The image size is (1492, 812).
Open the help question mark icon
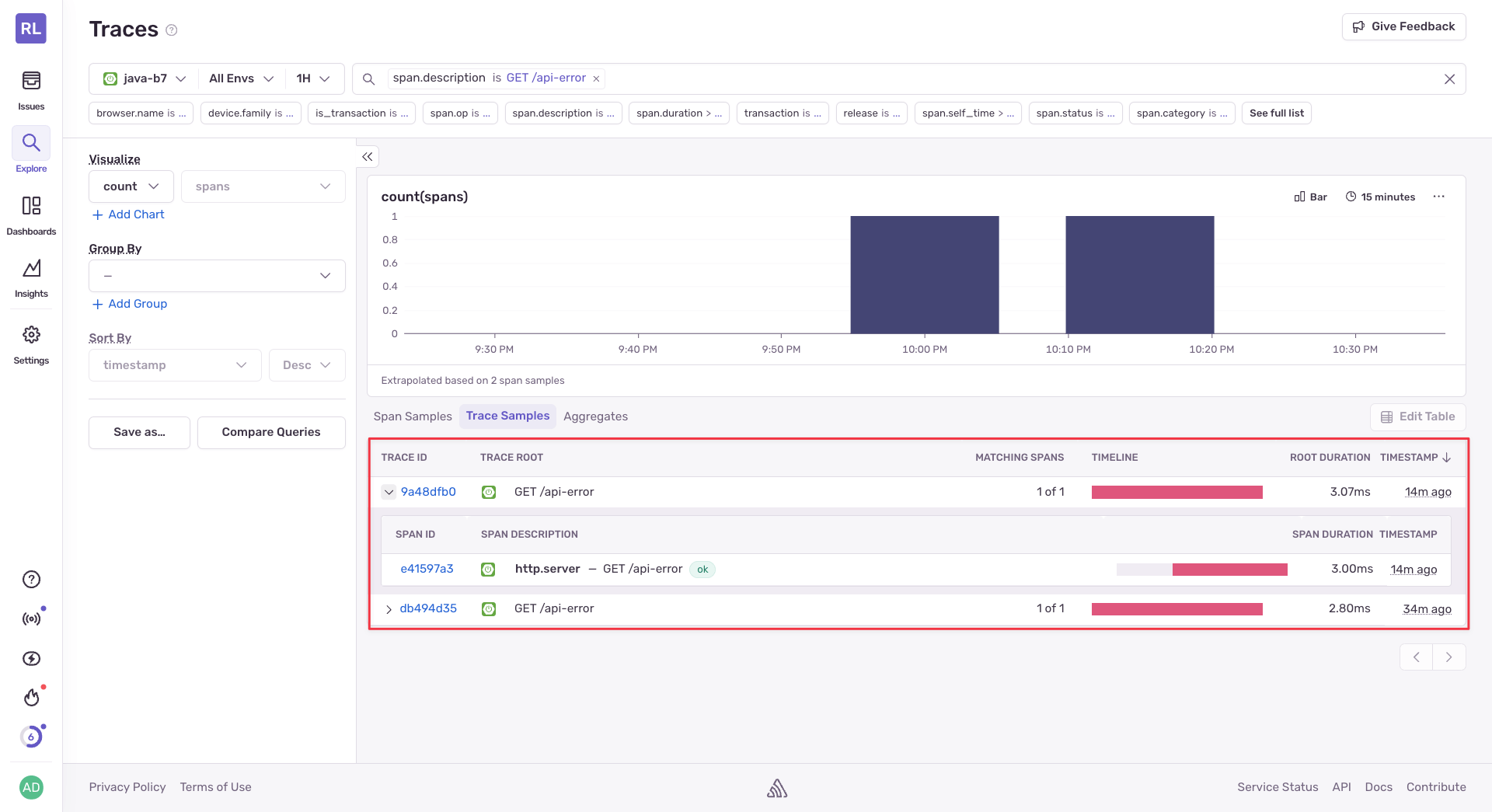pyautogui.click(x=31, y=580)
